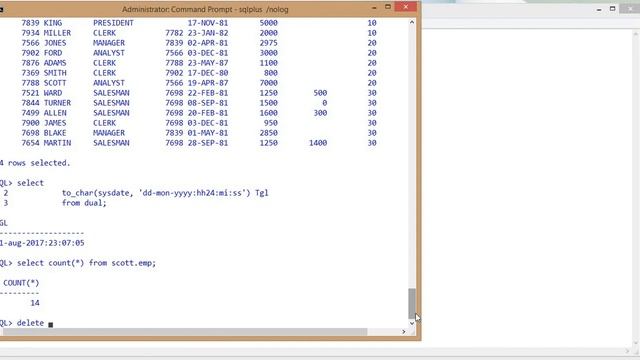The width and height of the screenshot is (640, 360).
Task: Close the sqlplus Command Prompt window
Action: pos(405,7)
